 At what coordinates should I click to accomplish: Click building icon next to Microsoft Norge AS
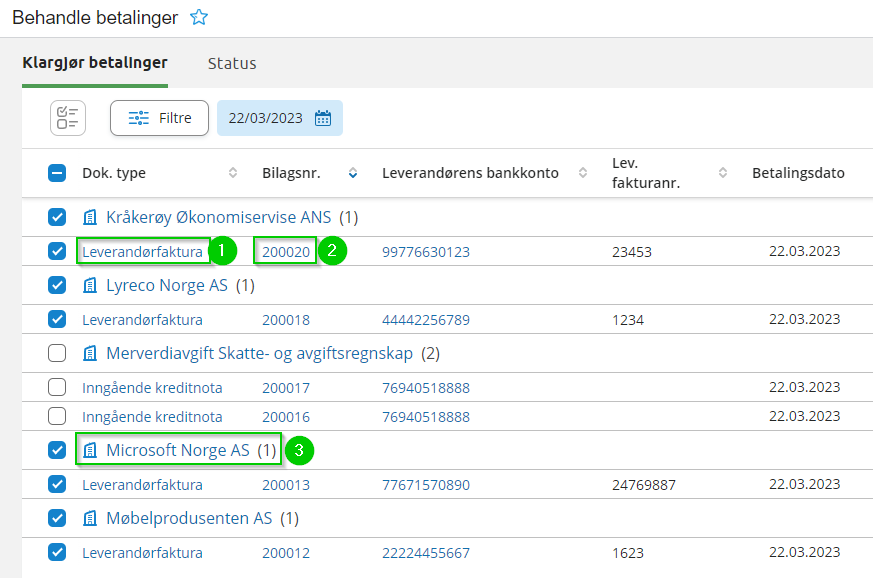pyautogui.click(x=90, y=450)
